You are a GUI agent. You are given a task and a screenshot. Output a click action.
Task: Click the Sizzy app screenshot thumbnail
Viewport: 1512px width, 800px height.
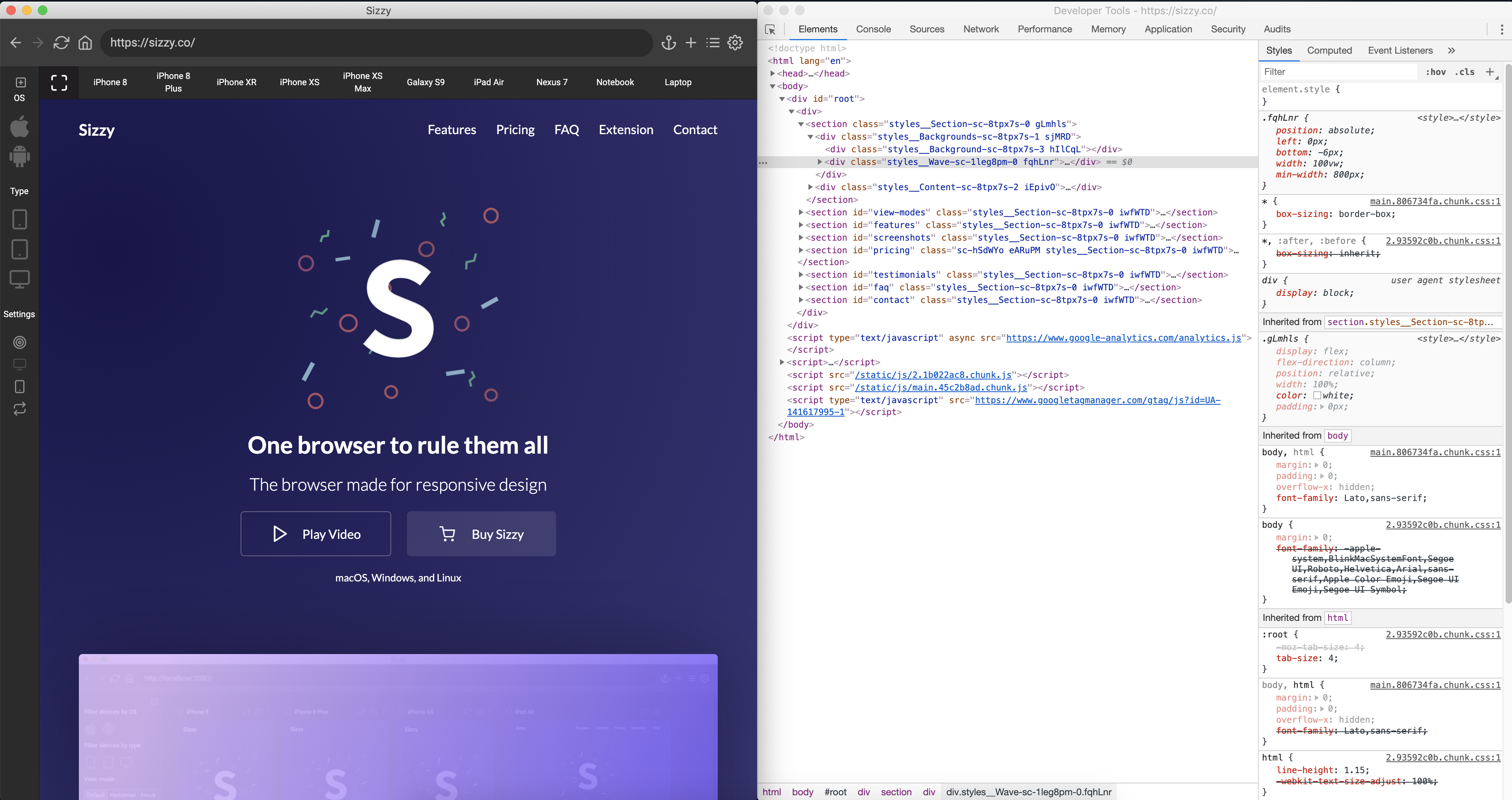coord(398,727)
